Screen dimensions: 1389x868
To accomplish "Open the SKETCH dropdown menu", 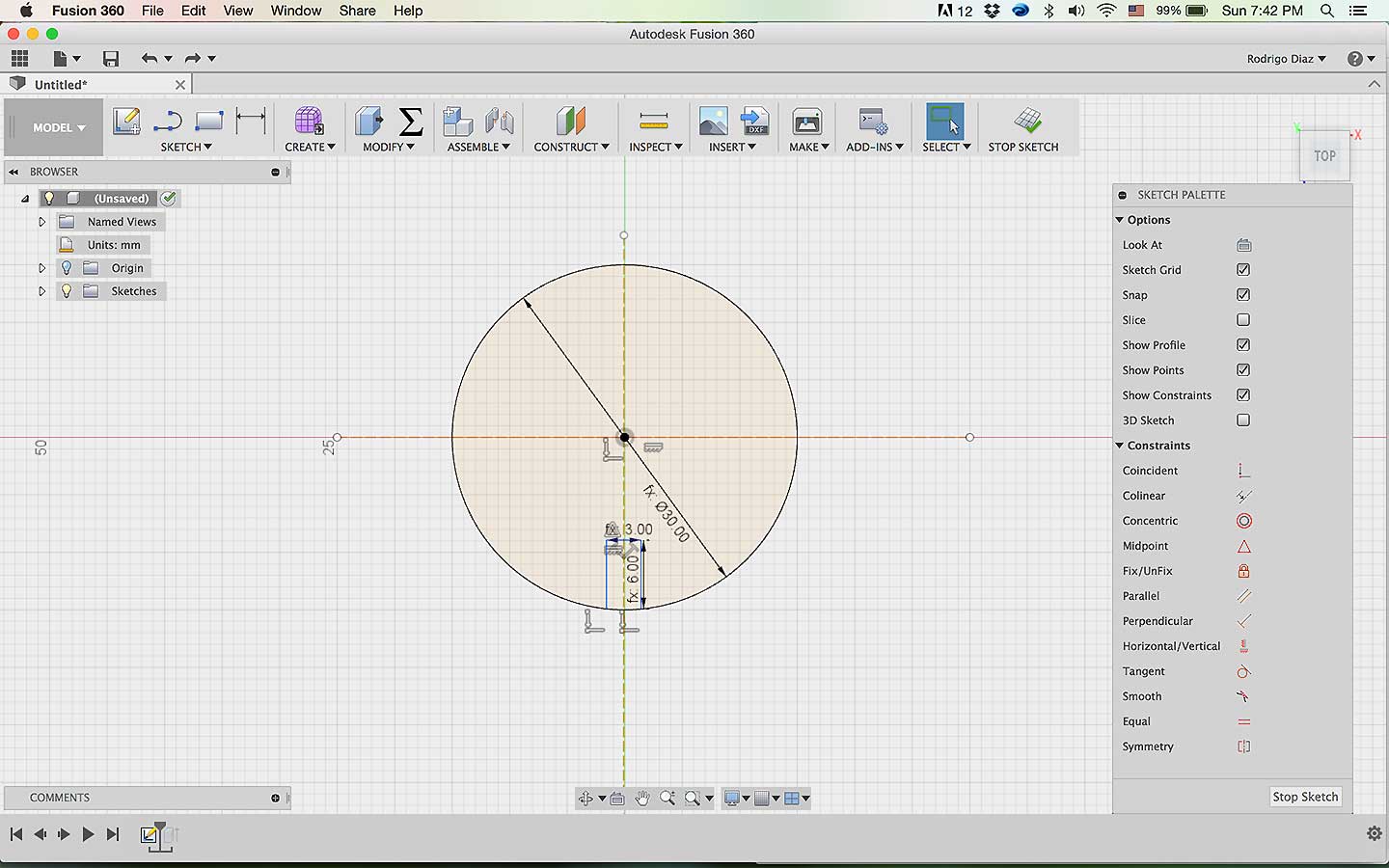I will [186, 147].
